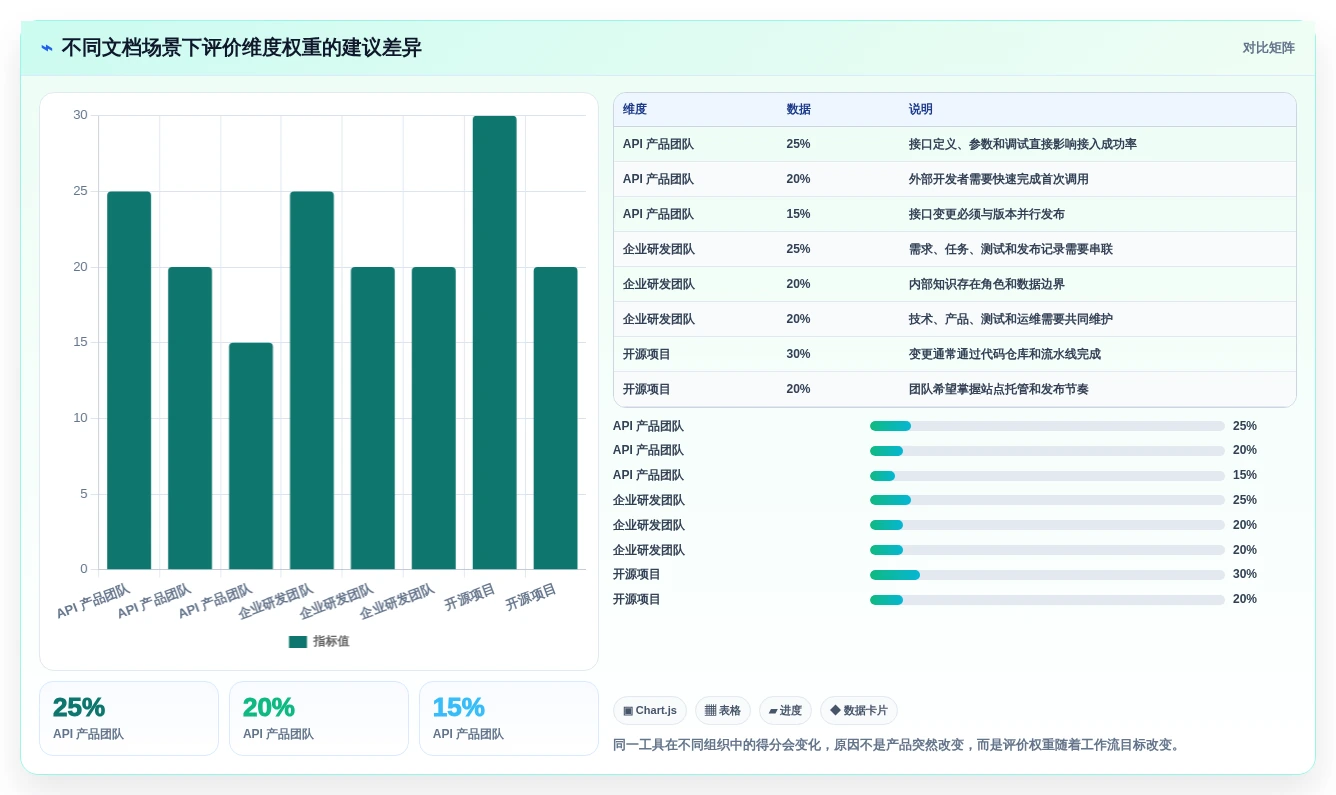Click the API 产品团队 25% progress bar

coord(1047,426)
